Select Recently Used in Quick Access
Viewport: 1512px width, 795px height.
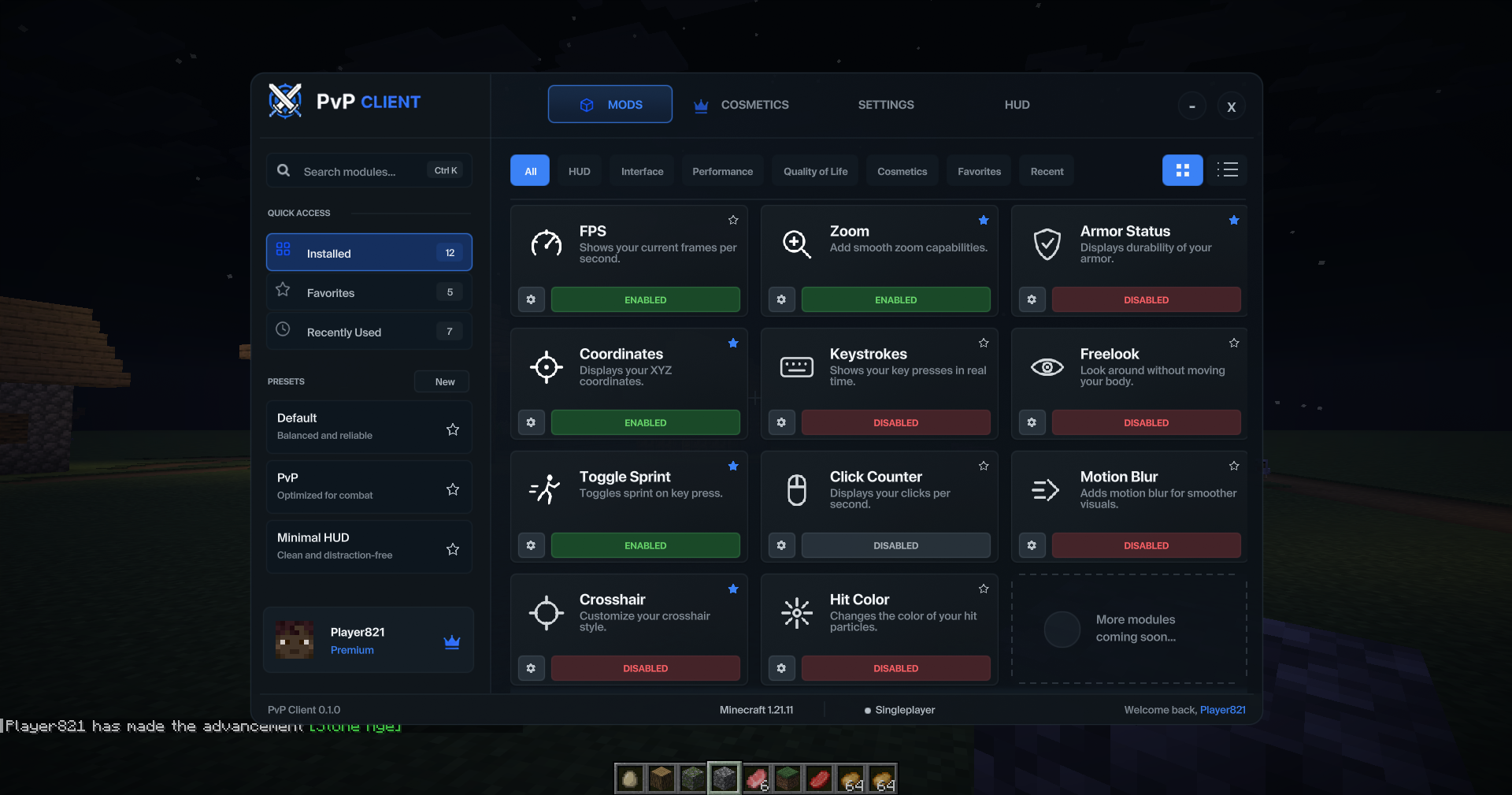click(369, 332)
